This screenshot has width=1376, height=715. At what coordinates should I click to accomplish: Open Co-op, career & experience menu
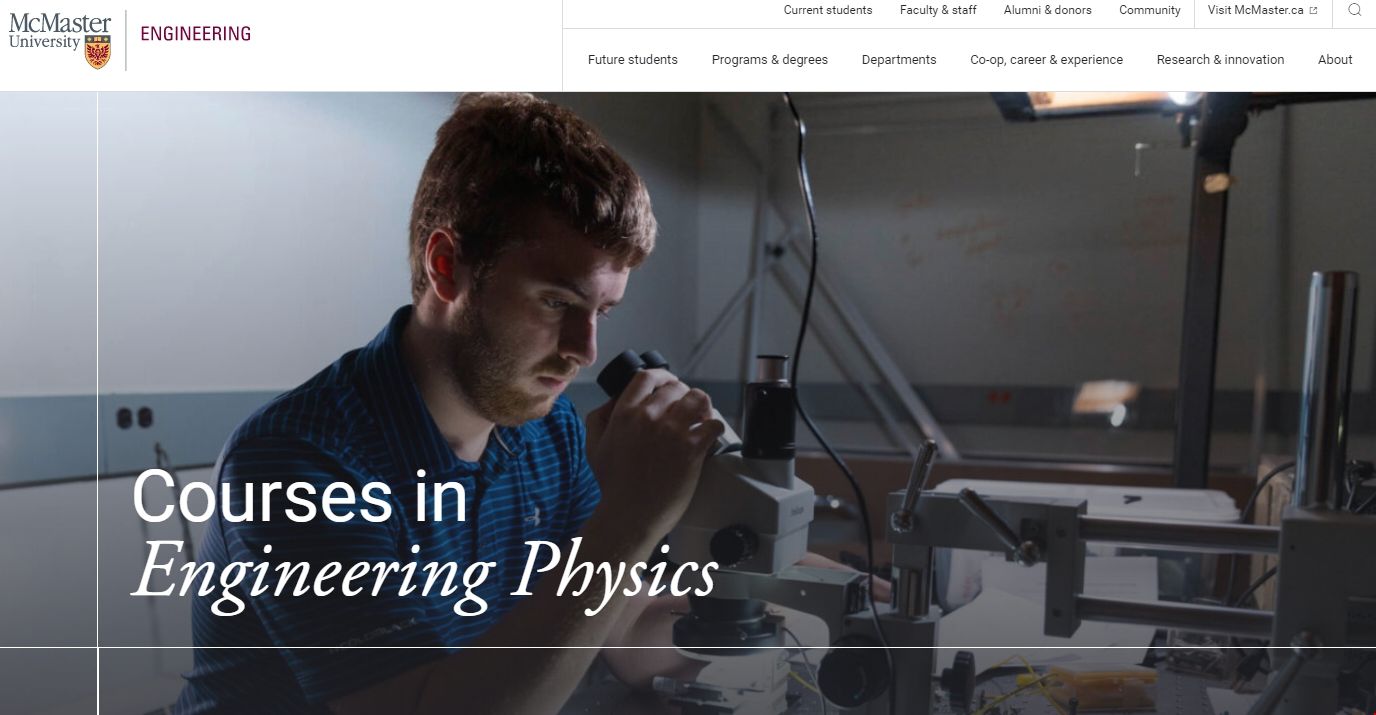click(1046, 60)
